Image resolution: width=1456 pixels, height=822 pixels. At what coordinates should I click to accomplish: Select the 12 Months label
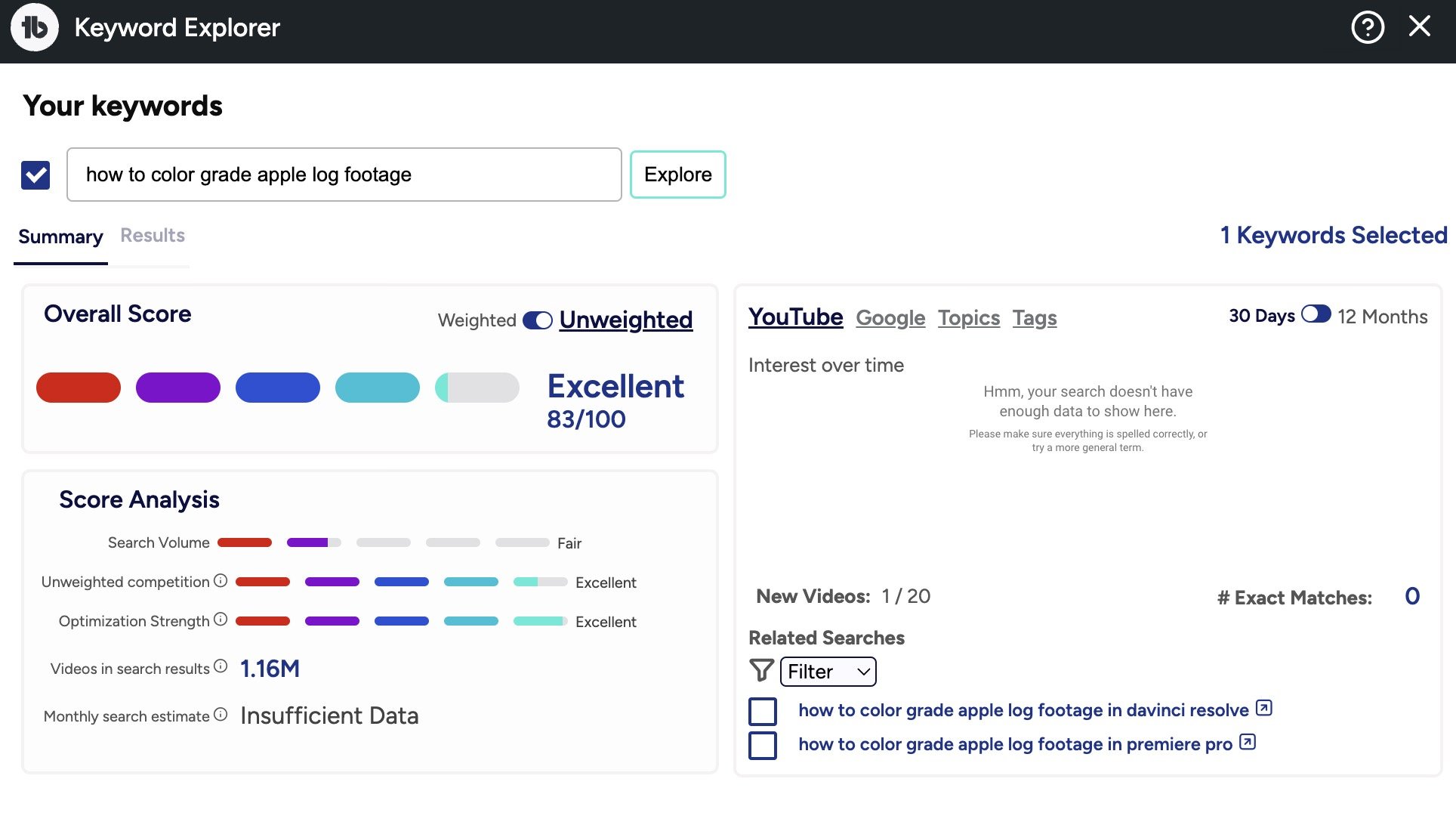tap(1383, 317)
